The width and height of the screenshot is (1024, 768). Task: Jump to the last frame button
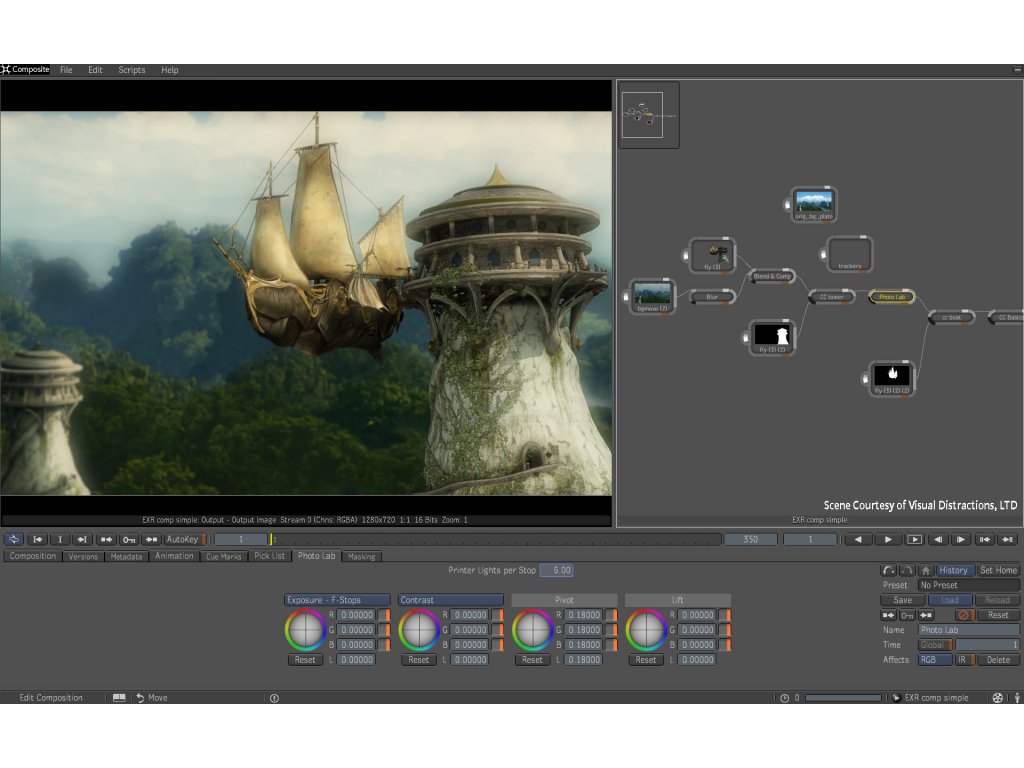pos(1008,539)
